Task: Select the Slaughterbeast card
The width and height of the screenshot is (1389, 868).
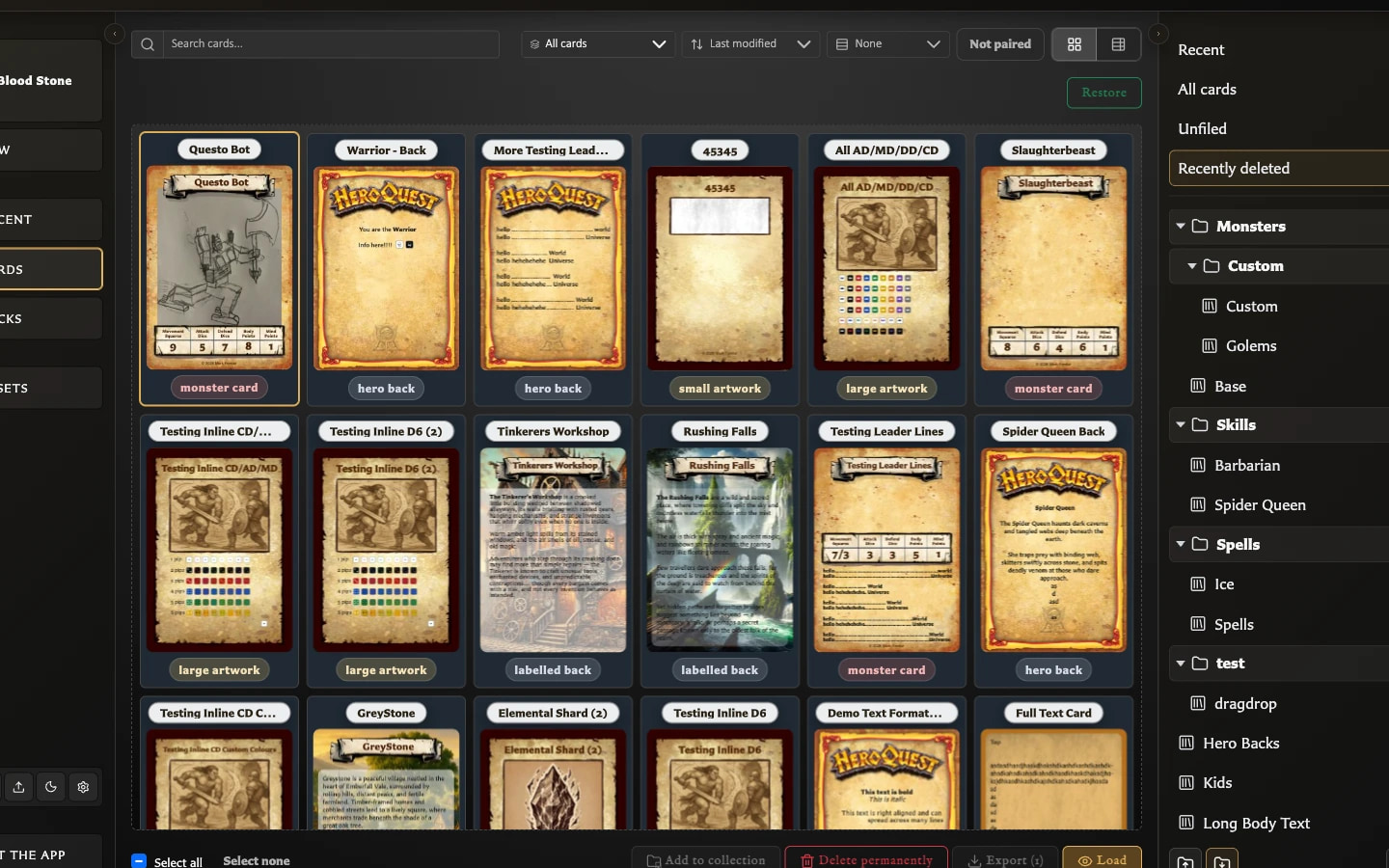Action: tap(1053, 269)
